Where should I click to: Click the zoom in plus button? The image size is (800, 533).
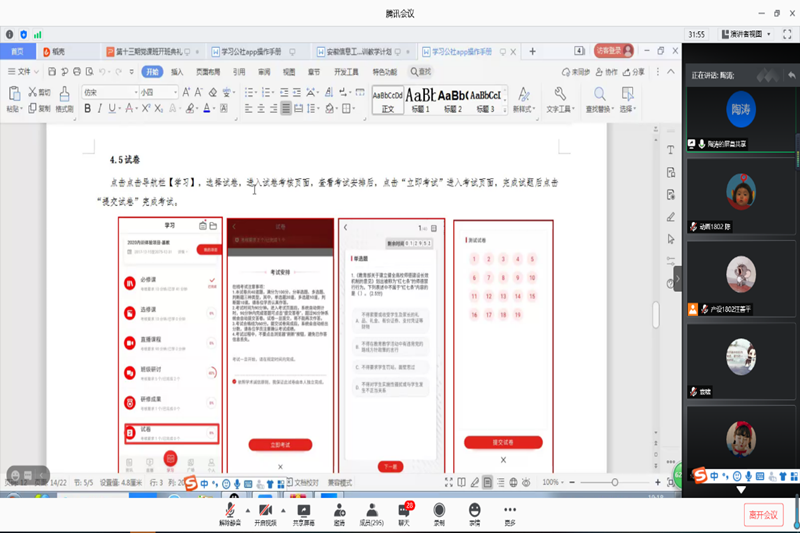coord(658,483)
